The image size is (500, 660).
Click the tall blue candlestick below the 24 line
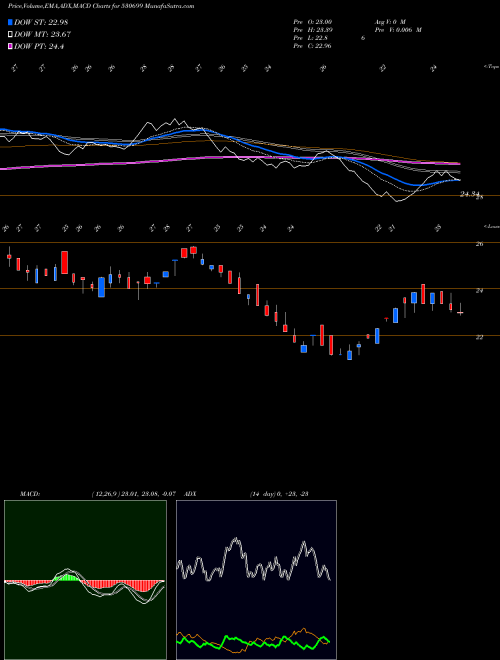pyautogui.click(x=101, y=287)
